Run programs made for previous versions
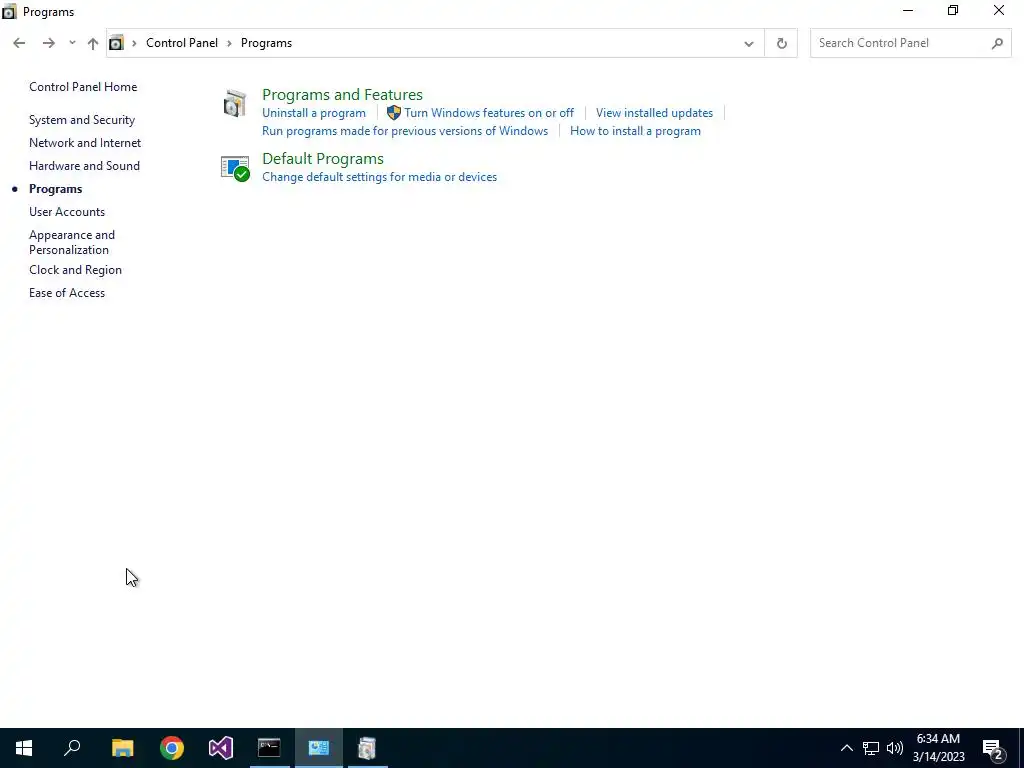 [405, 131]
